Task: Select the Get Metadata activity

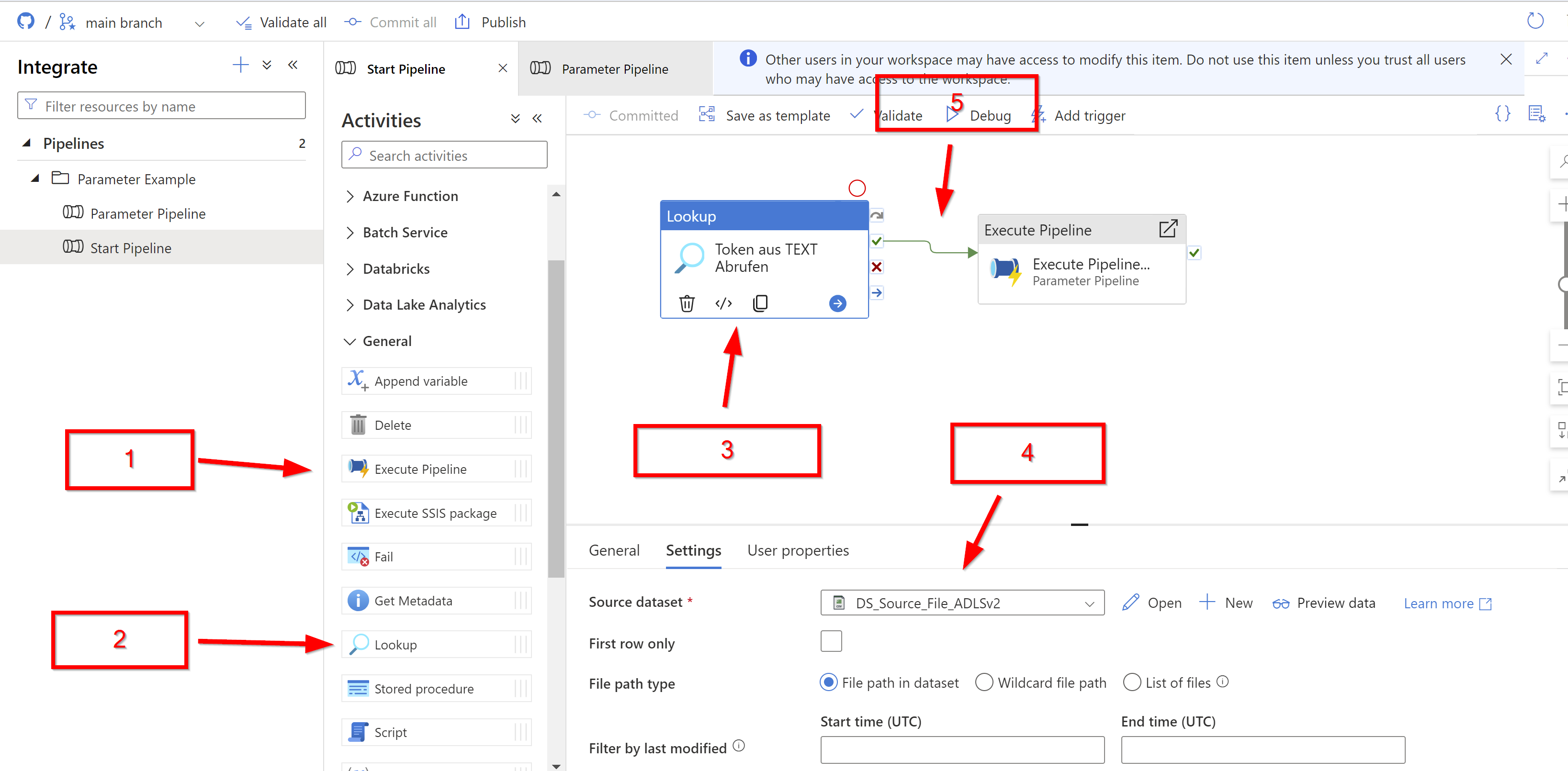Action: tap(436, 601)
